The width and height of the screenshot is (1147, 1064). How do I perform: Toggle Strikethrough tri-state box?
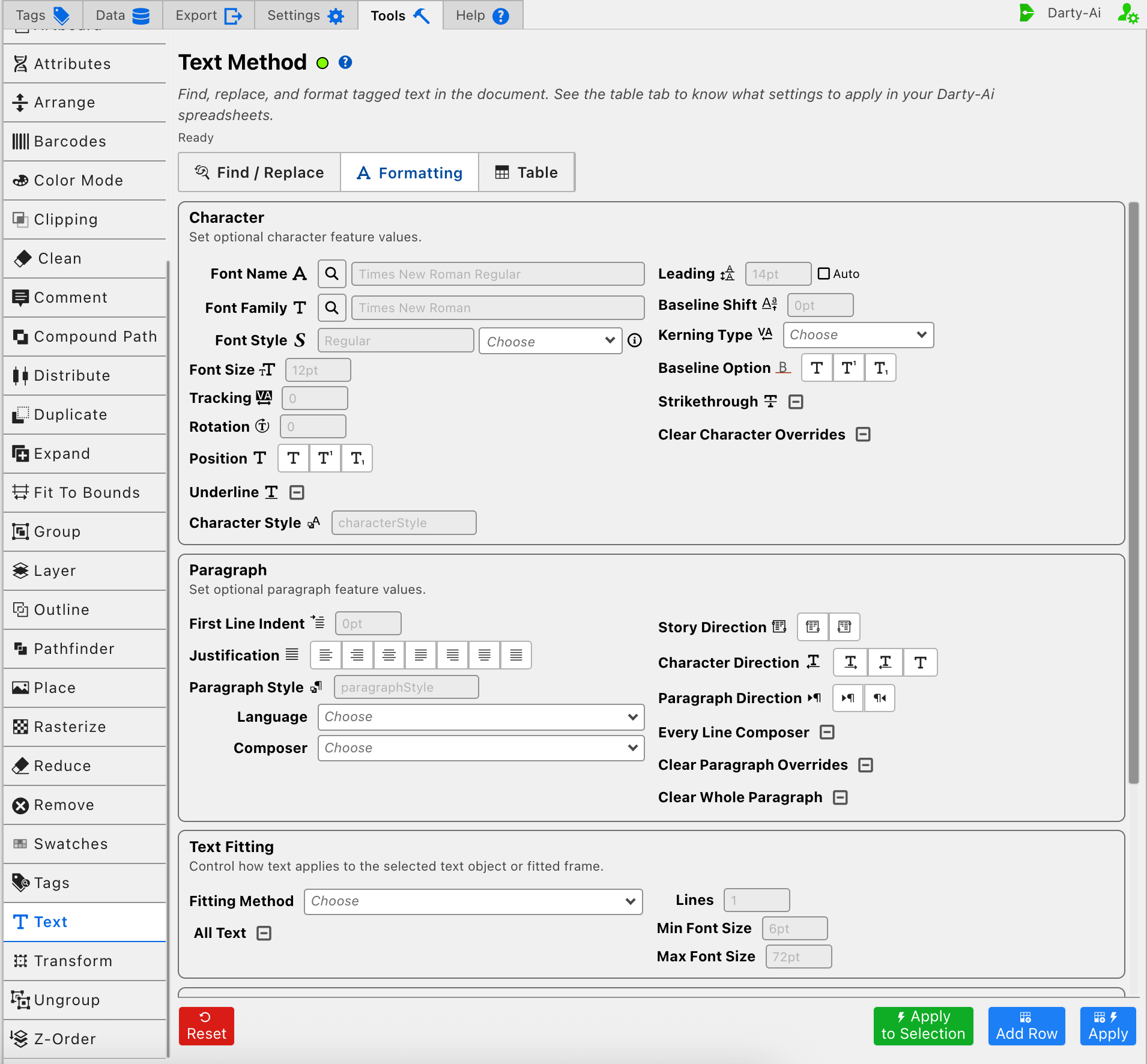(x=796, y=402)
